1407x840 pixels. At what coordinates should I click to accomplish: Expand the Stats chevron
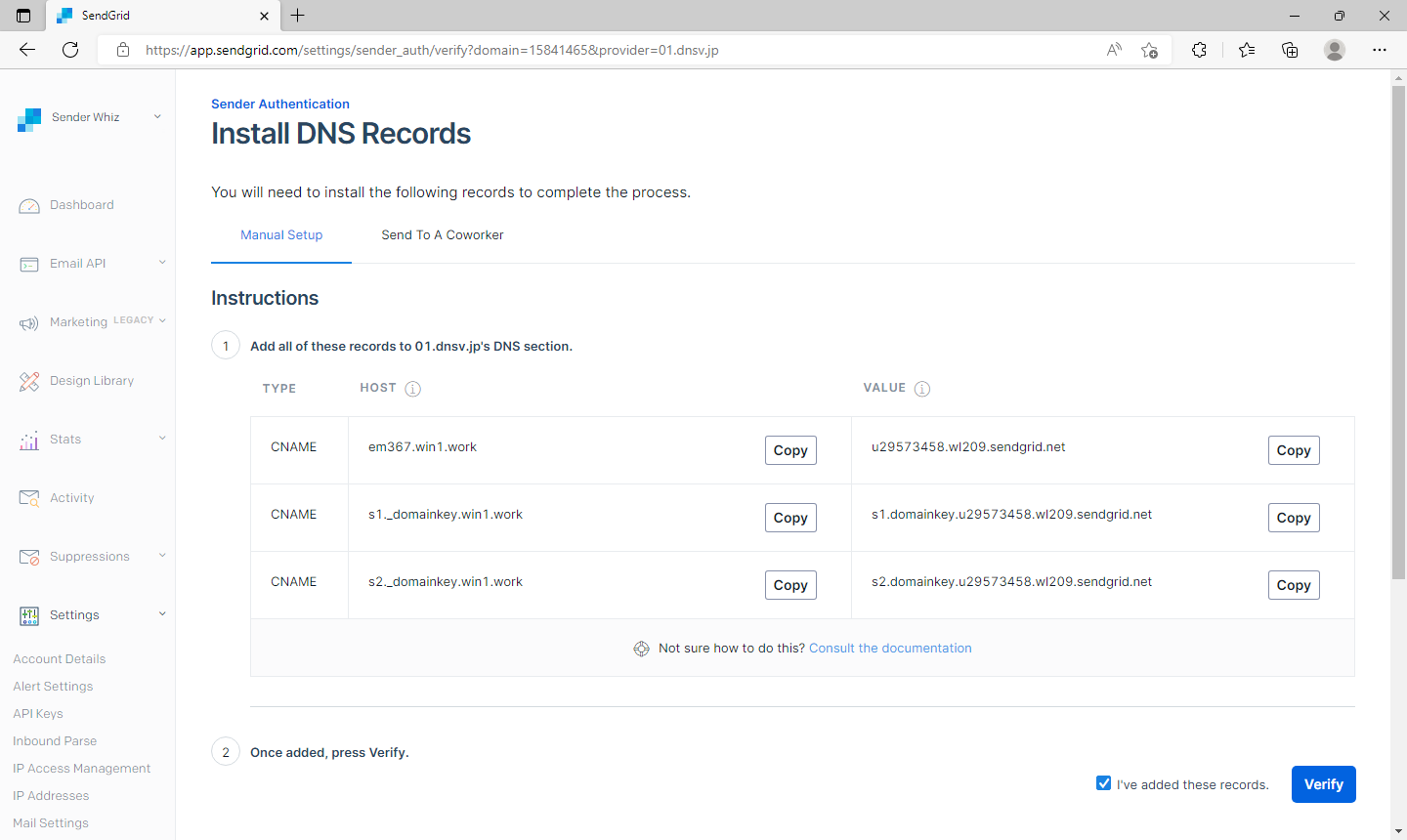(x=162, y=439)
